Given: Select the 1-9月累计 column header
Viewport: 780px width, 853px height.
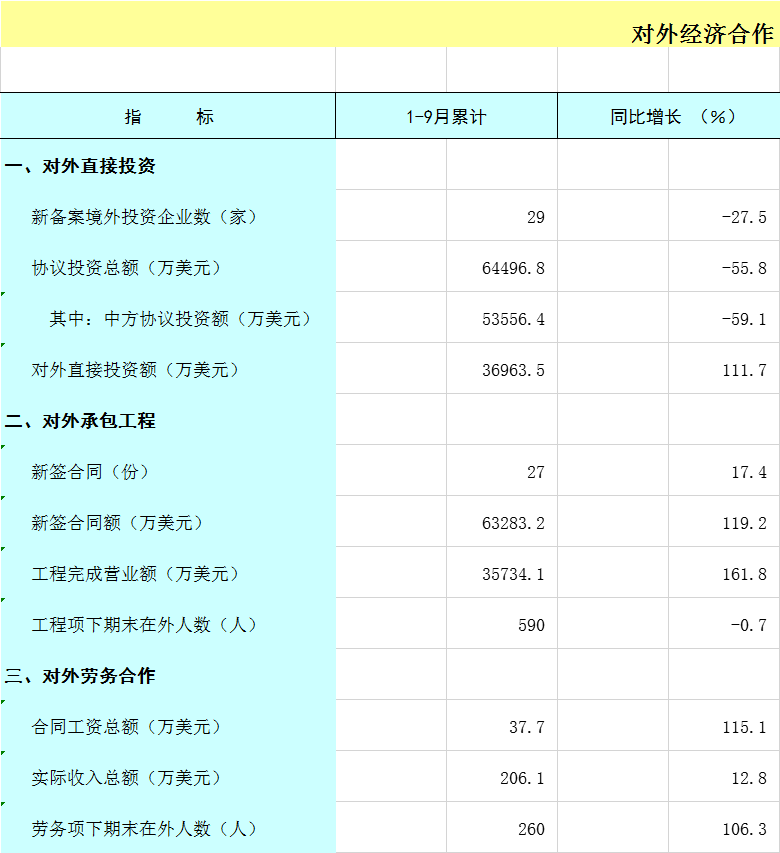Looking at the screenshot, I should click(446, 116).
